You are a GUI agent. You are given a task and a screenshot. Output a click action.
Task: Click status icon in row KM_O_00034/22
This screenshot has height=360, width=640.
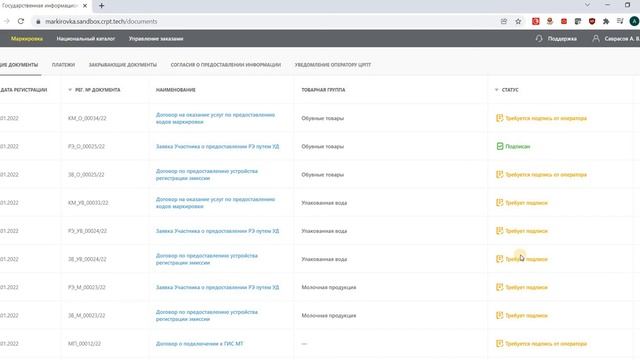point(500,118)
